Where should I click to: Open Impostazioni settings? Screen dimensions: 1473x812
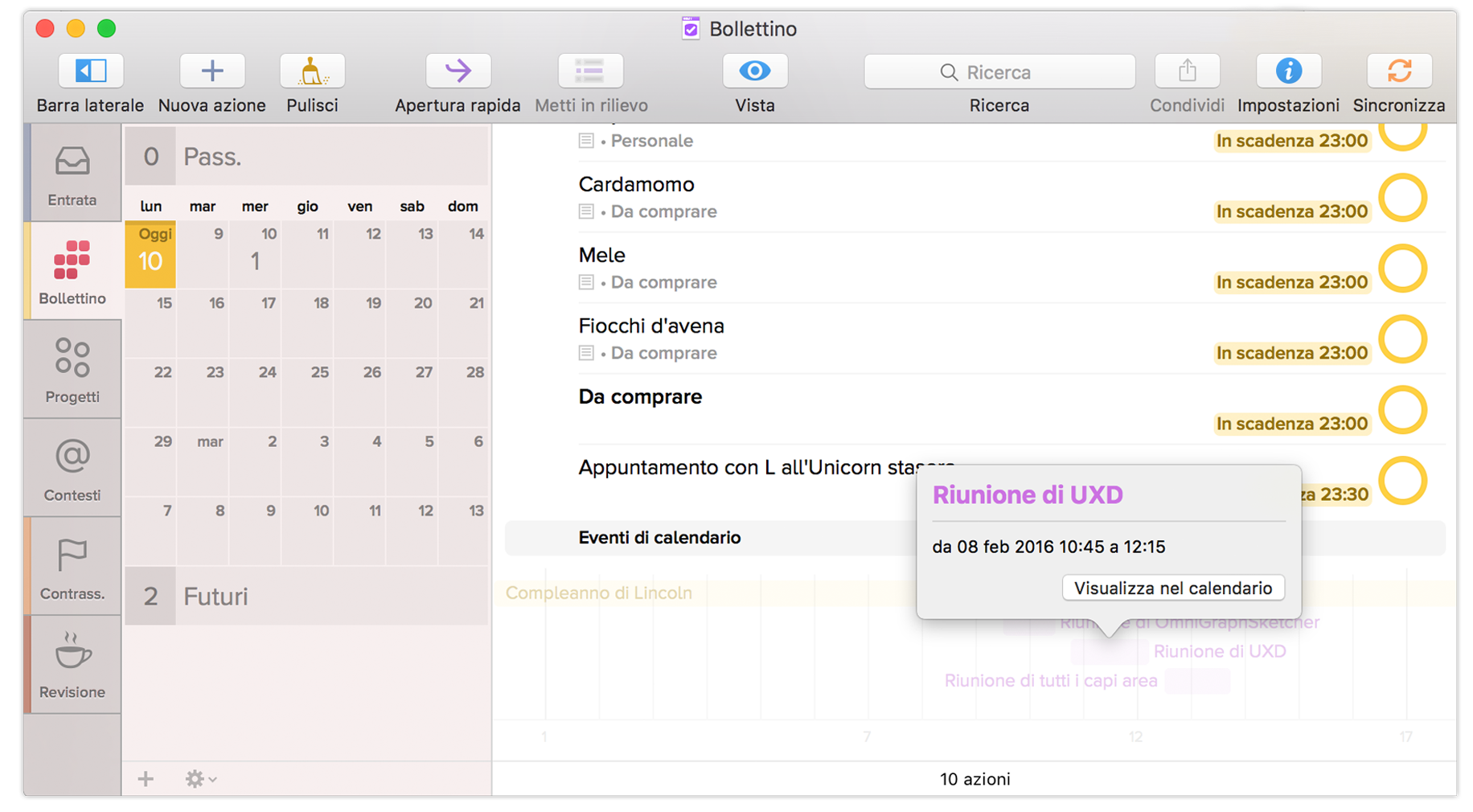(x=1288, y=71)
